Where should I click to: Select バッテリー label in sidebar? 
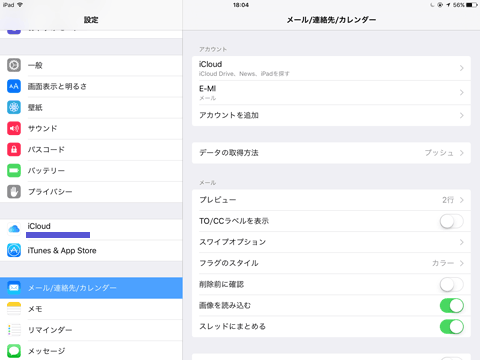[x=46, y=170]
